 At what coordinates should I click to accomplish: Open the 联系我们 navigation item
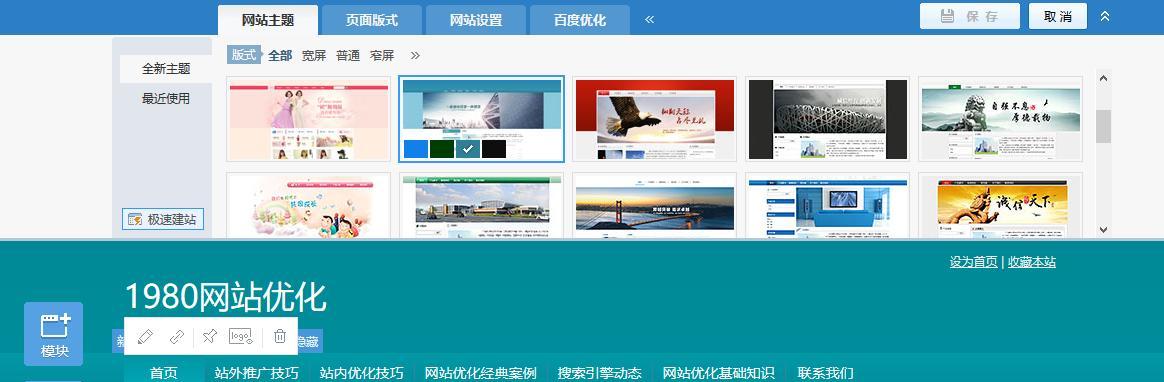click(x=825, y=372)
